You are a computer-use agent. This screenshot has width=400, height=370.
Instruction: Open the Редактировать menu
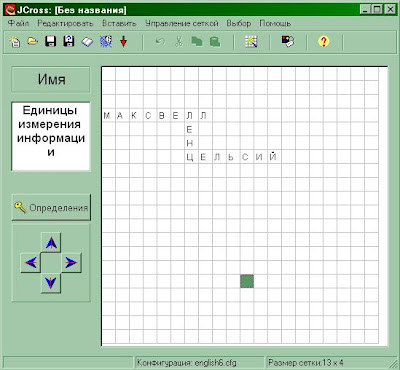65,24
